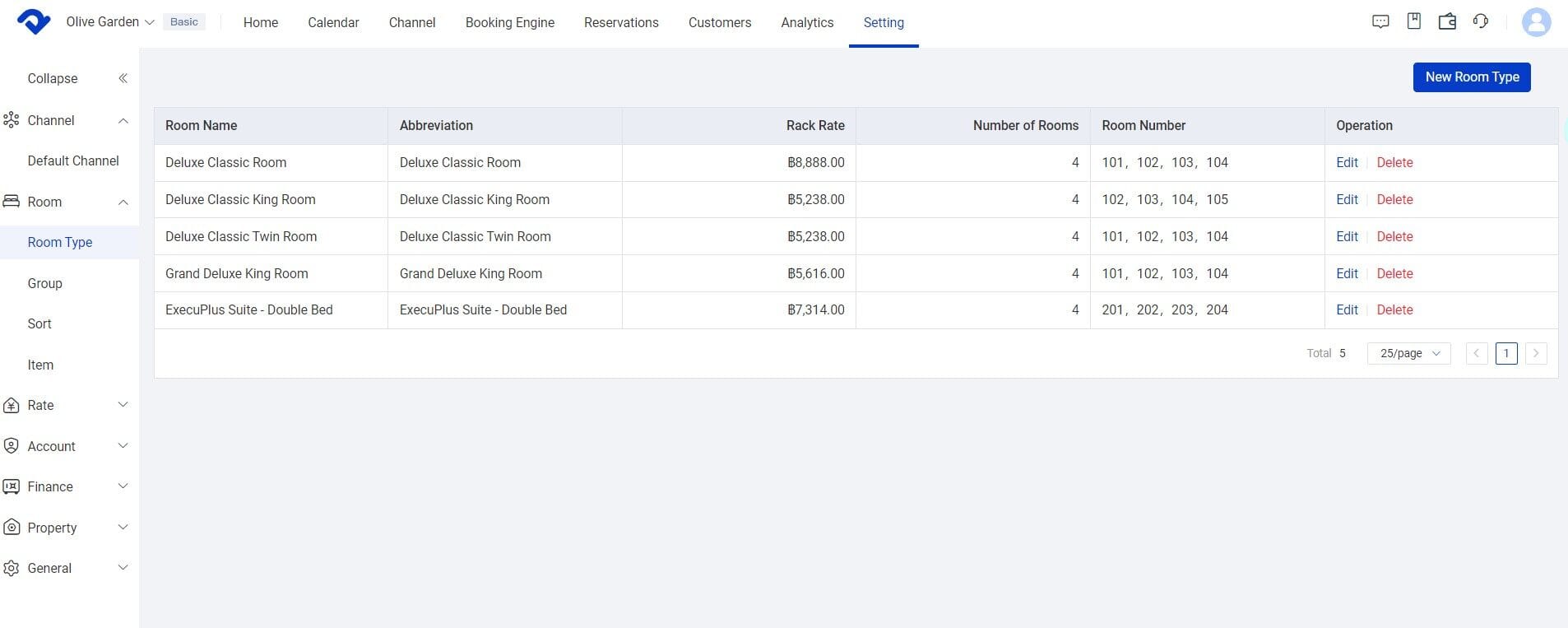Click the blue app logo
1568x628 pixels.
click(34, 22)
